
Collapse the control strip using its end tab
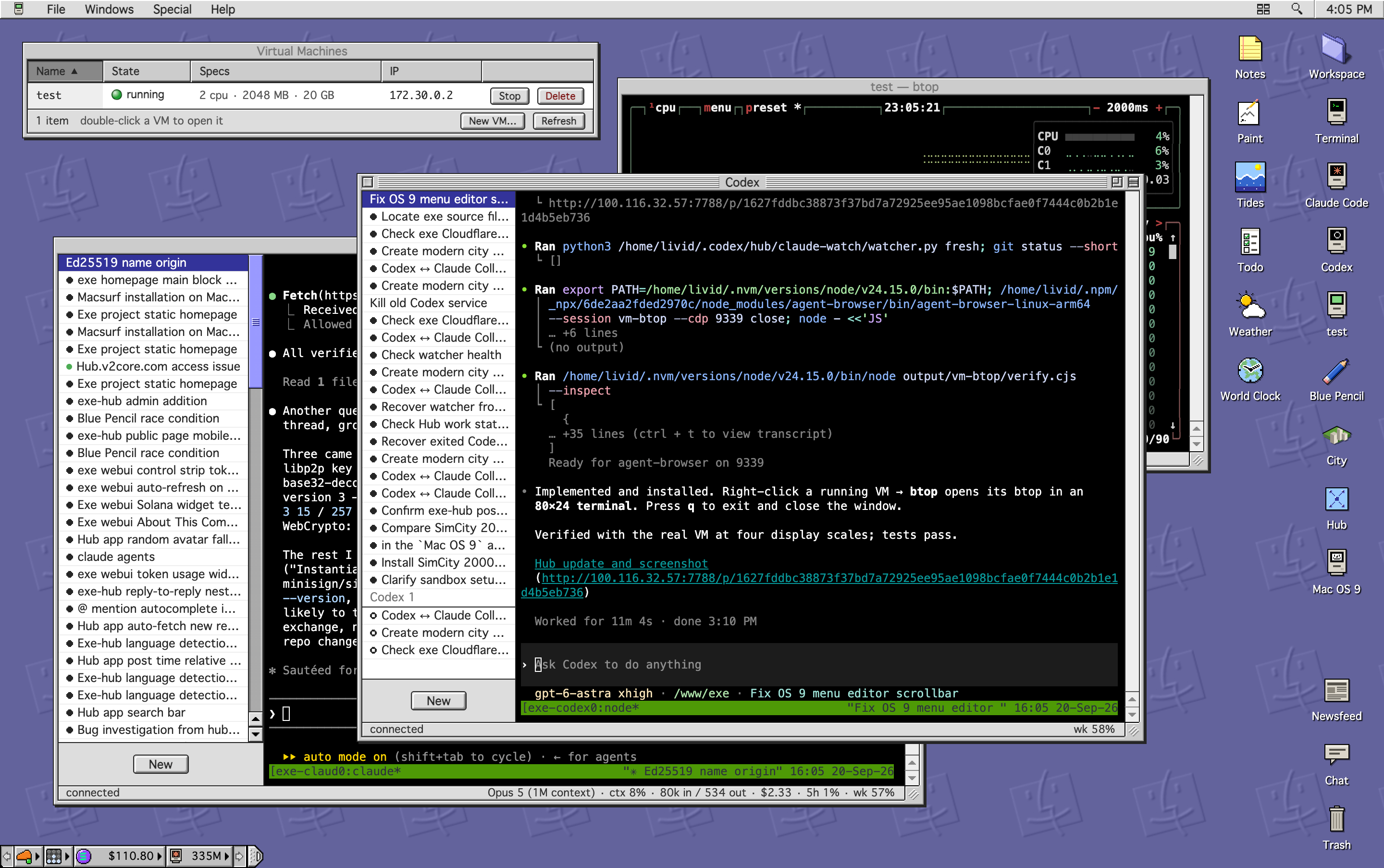pos(257,856)
